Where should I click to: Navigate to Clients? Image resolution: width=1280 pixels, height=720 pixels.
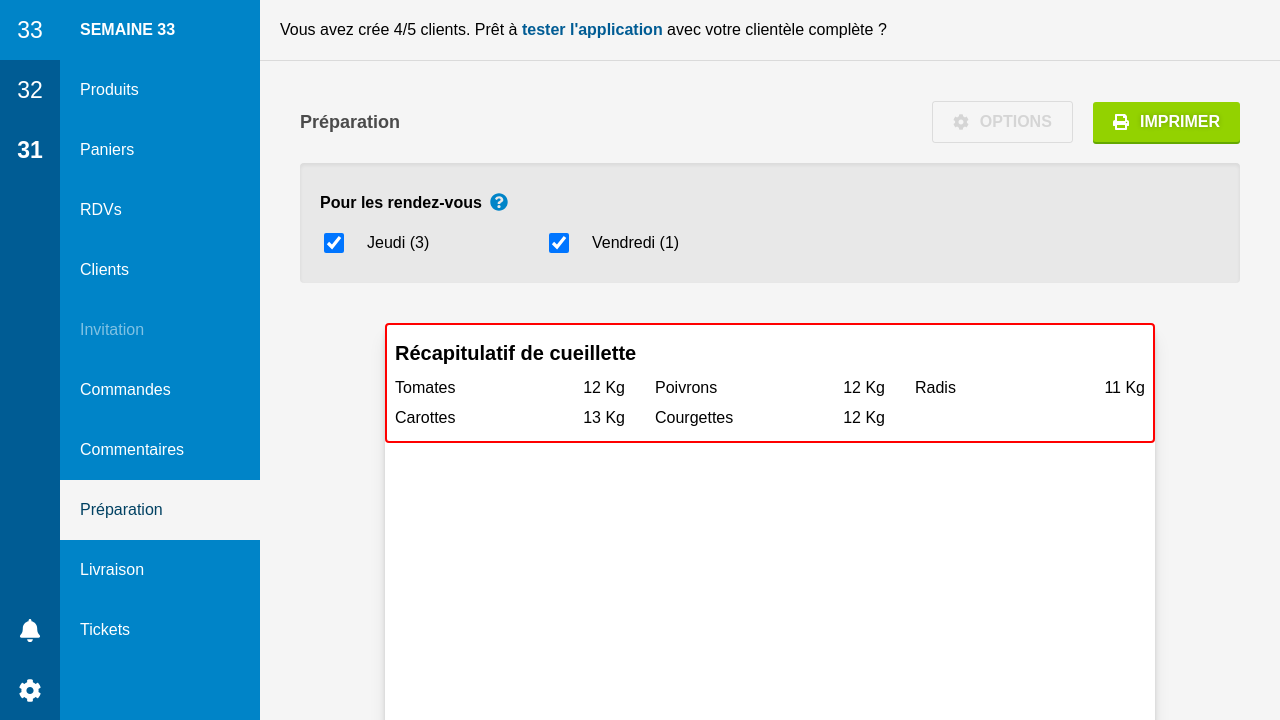pyautogui.click(x=104, y=270)
